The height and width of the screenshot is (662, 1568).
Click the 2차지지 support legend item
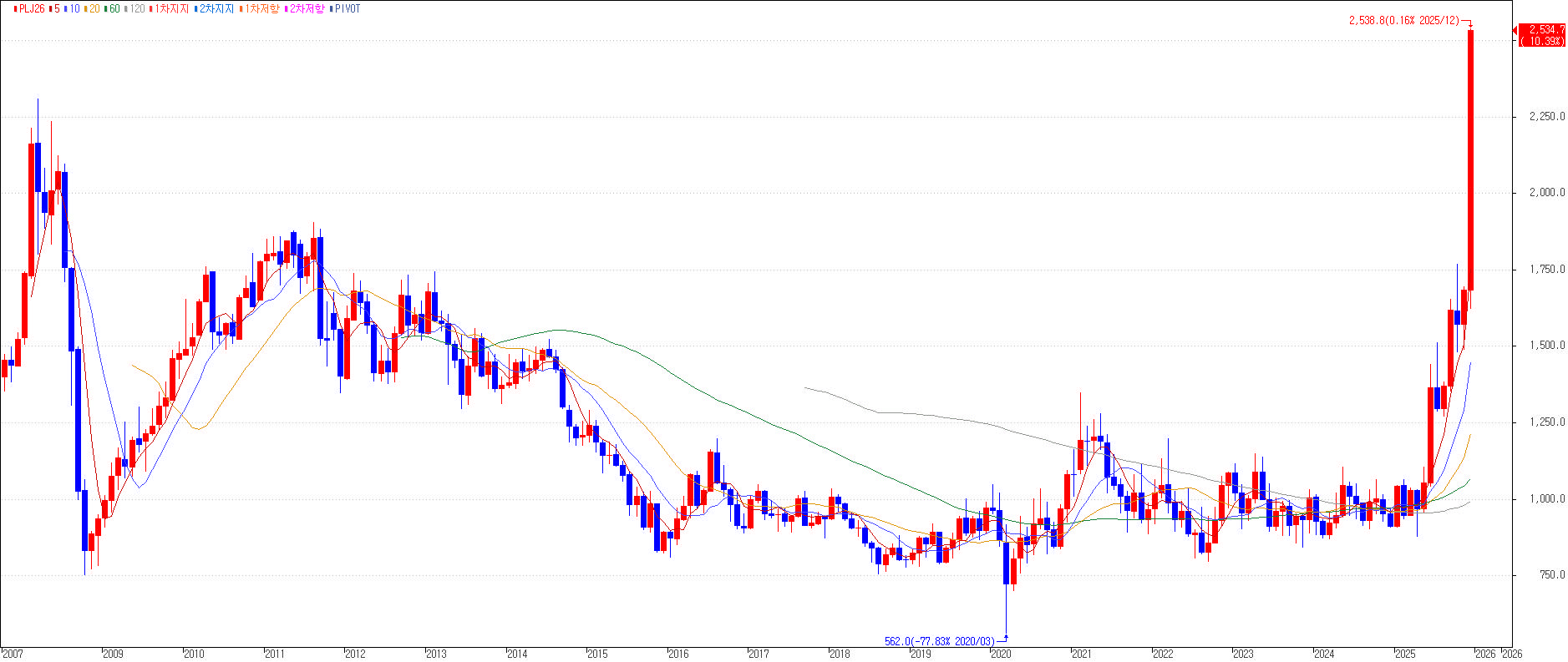(216, 9)
